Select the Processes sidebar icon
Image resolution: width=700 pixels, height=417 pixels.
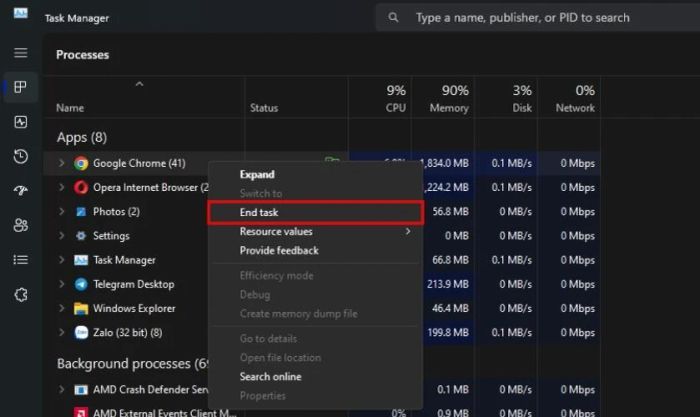click(x=21, y=87)
